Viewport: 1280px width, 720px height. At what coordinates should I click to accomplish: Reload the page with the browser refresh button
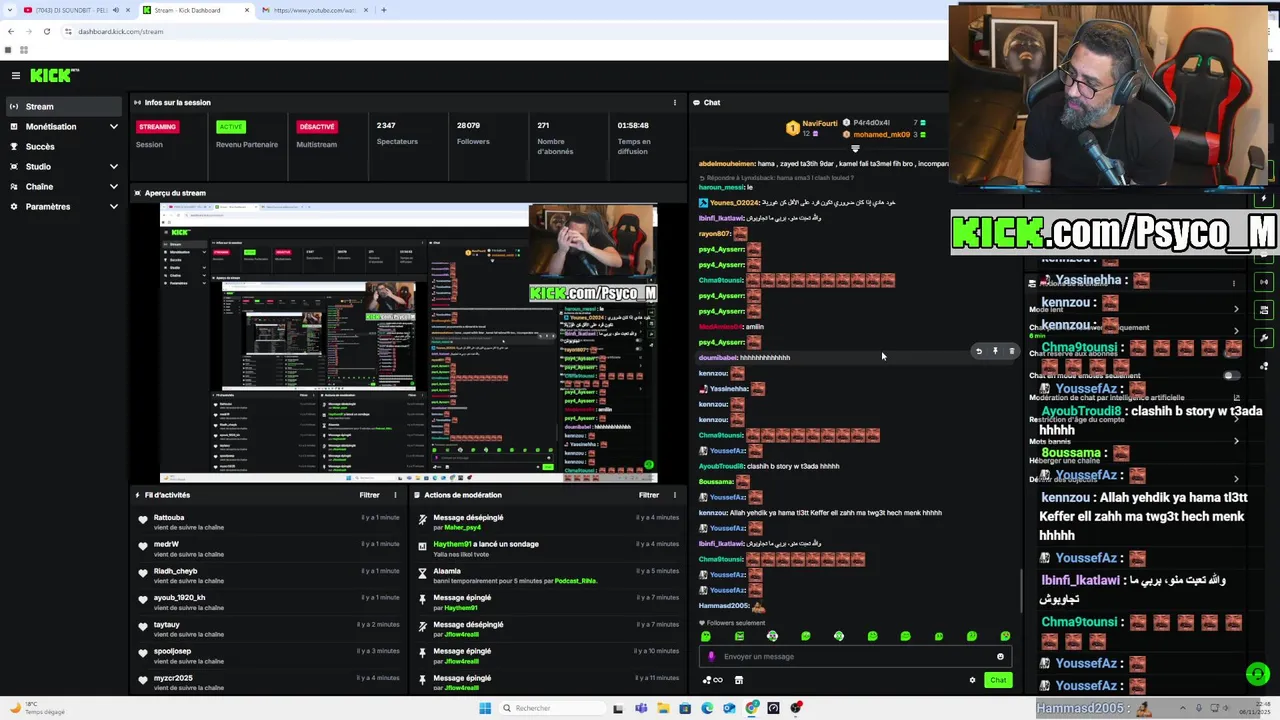click(x=46, y=31)
